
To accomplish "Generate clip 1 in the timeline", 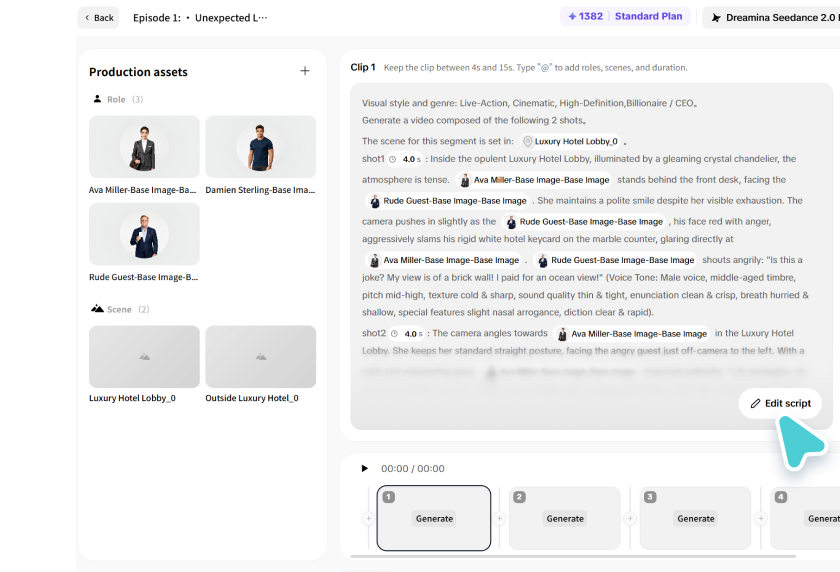I will 434,518.
